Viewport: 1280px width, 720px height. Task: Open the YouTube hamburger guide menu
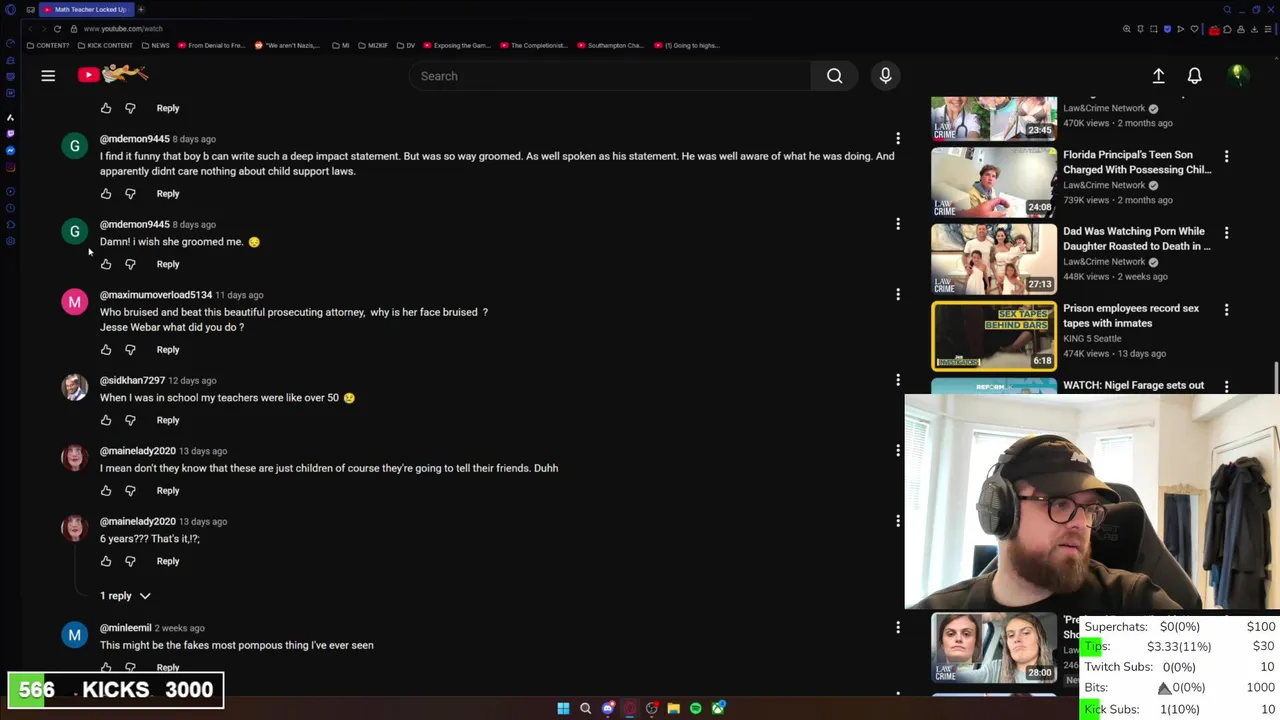pyautogui.click(x=48, y=76)
